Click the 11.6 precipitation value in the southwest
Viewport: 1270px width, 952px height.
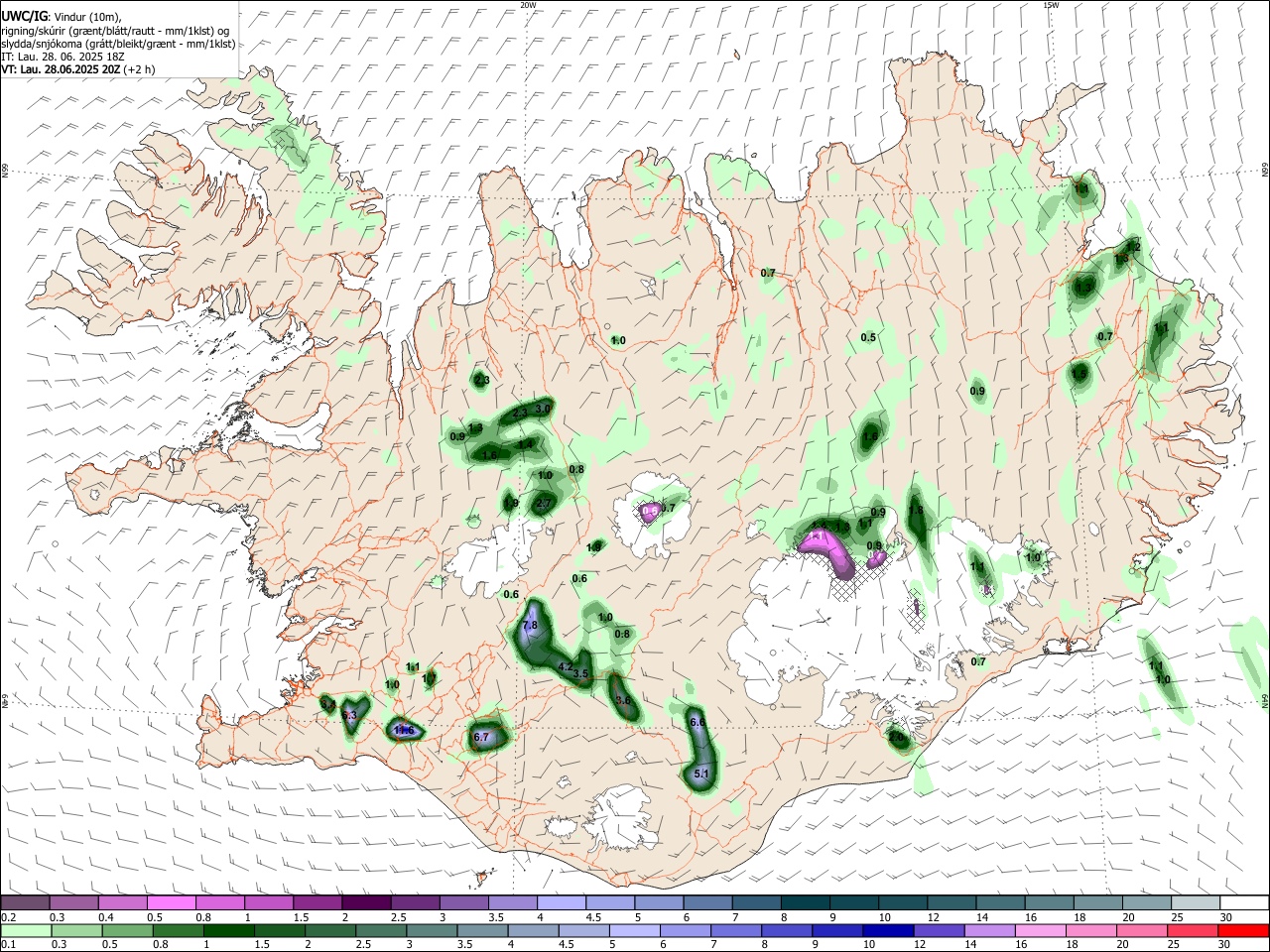click(404, 730)
